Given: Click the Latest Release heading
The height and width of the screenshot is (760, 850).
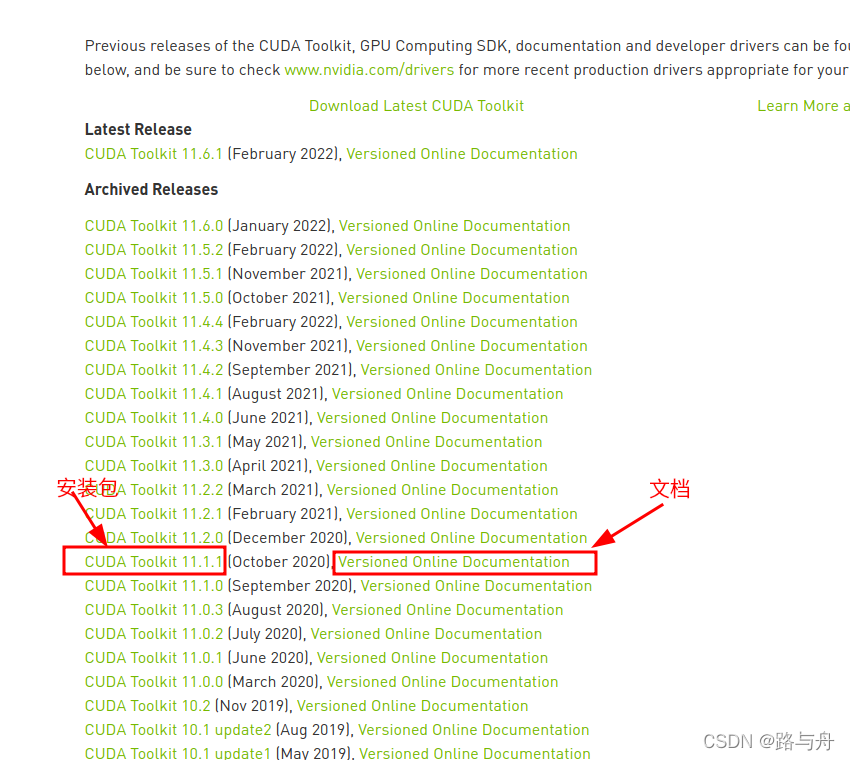Looking at the screenshot, I should point(138,130).
